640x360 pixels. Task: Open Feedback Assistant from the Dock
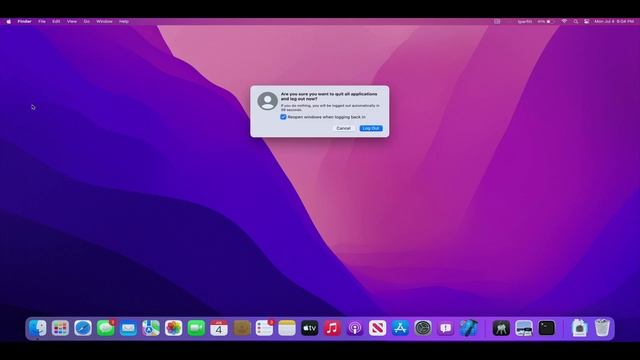[445, 328]
